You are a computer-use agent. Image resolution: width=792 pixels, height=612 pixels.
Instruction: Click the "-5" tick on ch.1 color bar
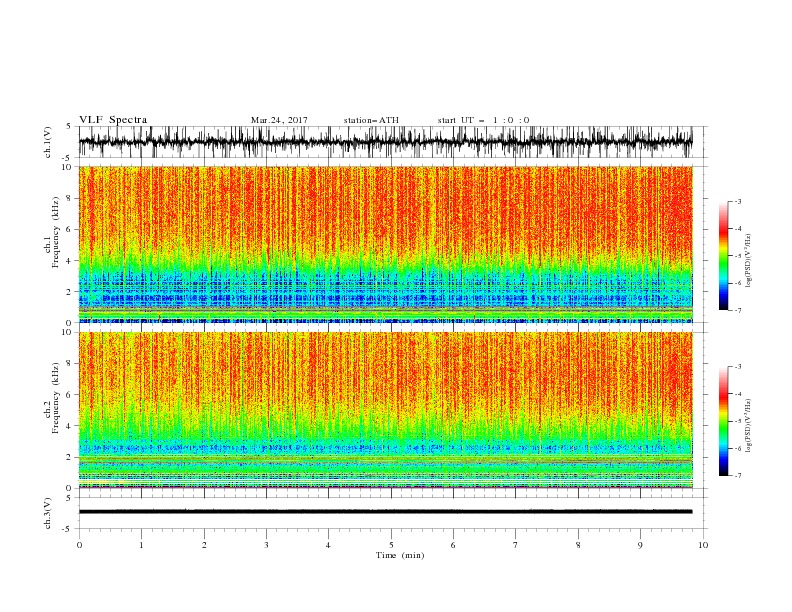click(x=738, y=256)
